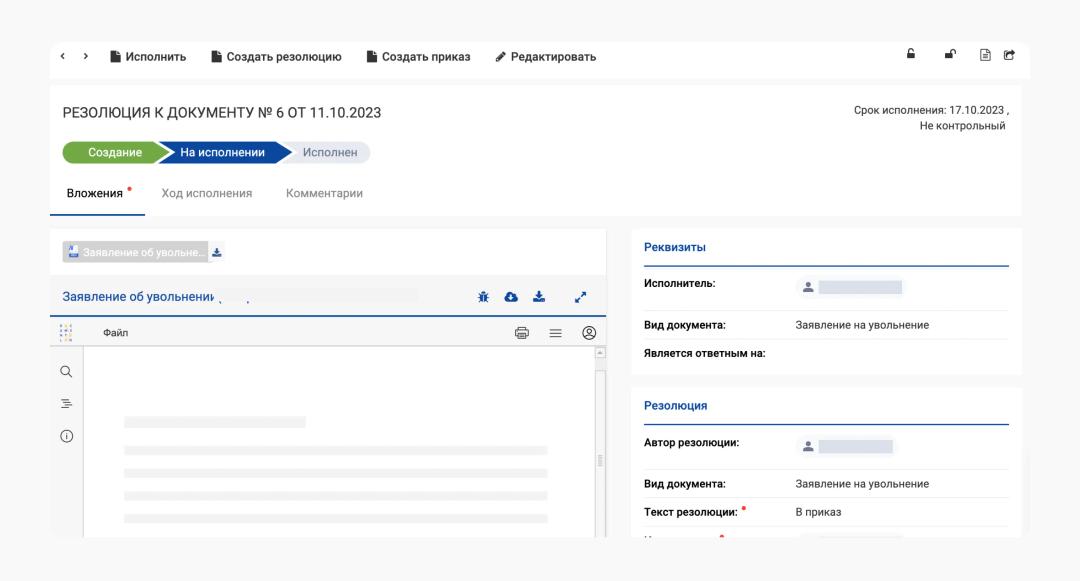This screenshot has width=1080, height=581.
Task: Expand the attachment viewer to fullscreen
Action: pos(580,297)
